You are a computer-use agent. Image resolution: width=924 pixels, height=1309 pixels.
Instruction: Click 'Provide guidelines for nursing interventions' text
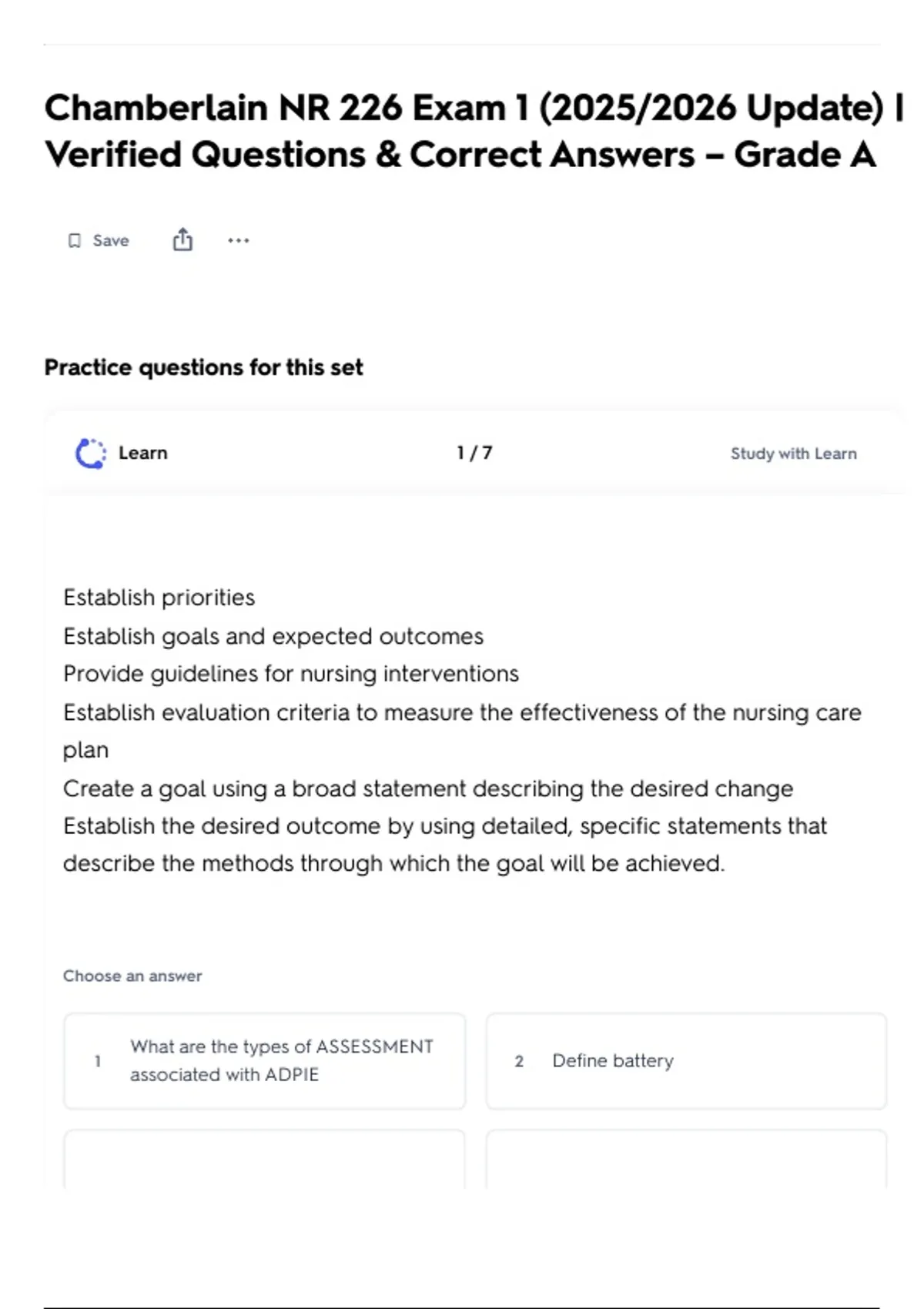click(x=291, y=674)
